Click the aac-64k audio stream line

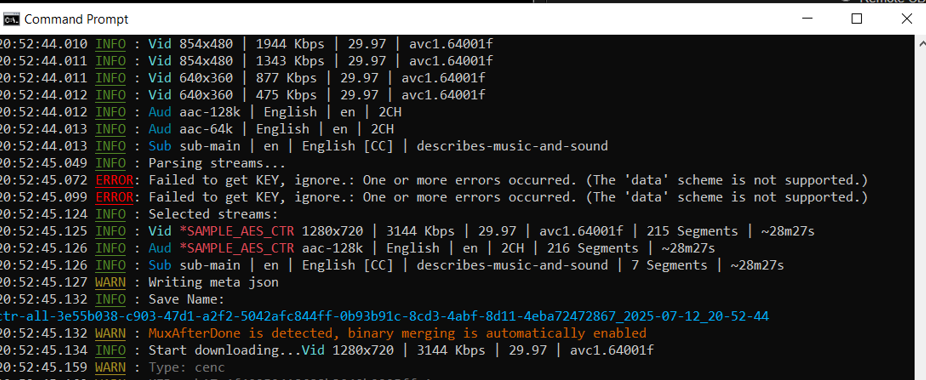click(197, 129)
